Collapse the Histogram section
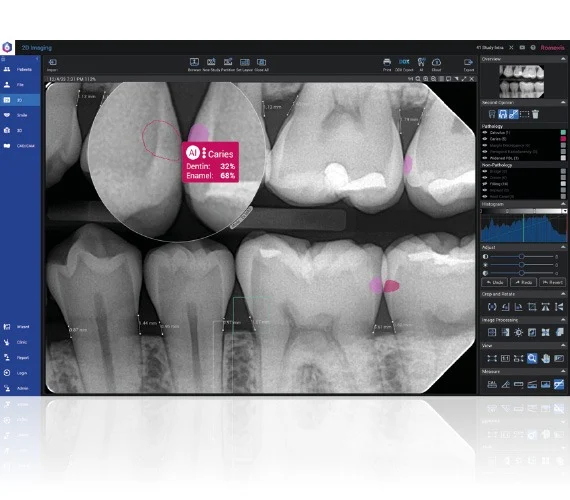 click(x=563, y=204)
